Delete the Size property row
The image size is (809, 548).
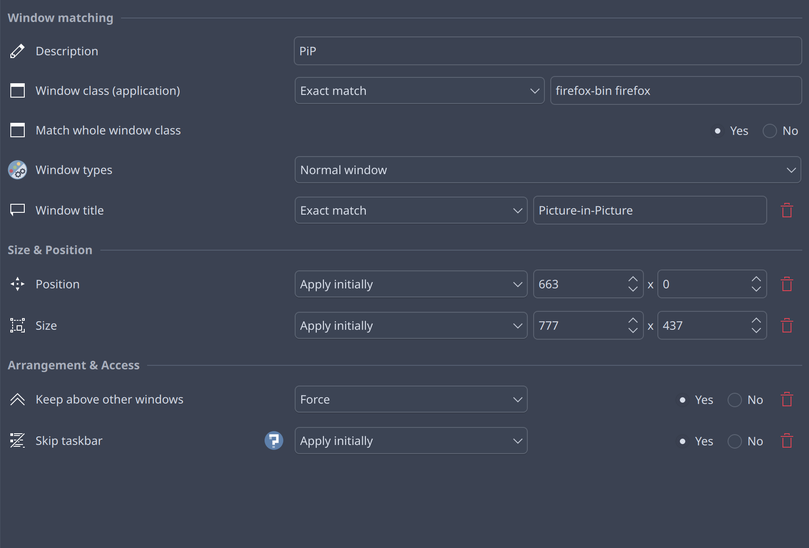787,325
